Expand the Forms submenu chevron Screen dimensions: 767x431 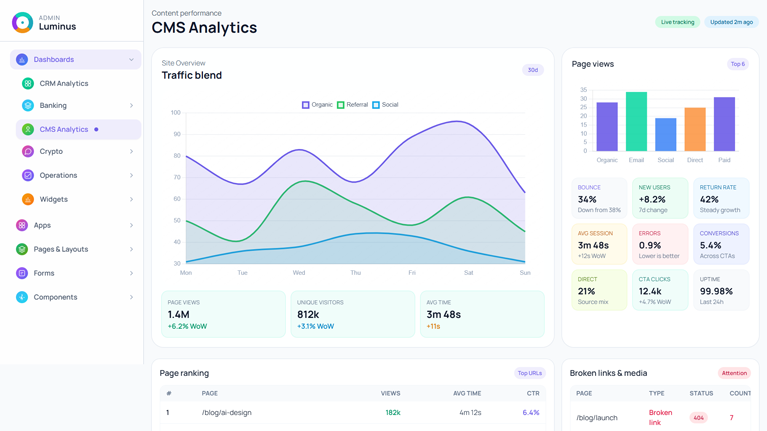(x=131, y=274)
